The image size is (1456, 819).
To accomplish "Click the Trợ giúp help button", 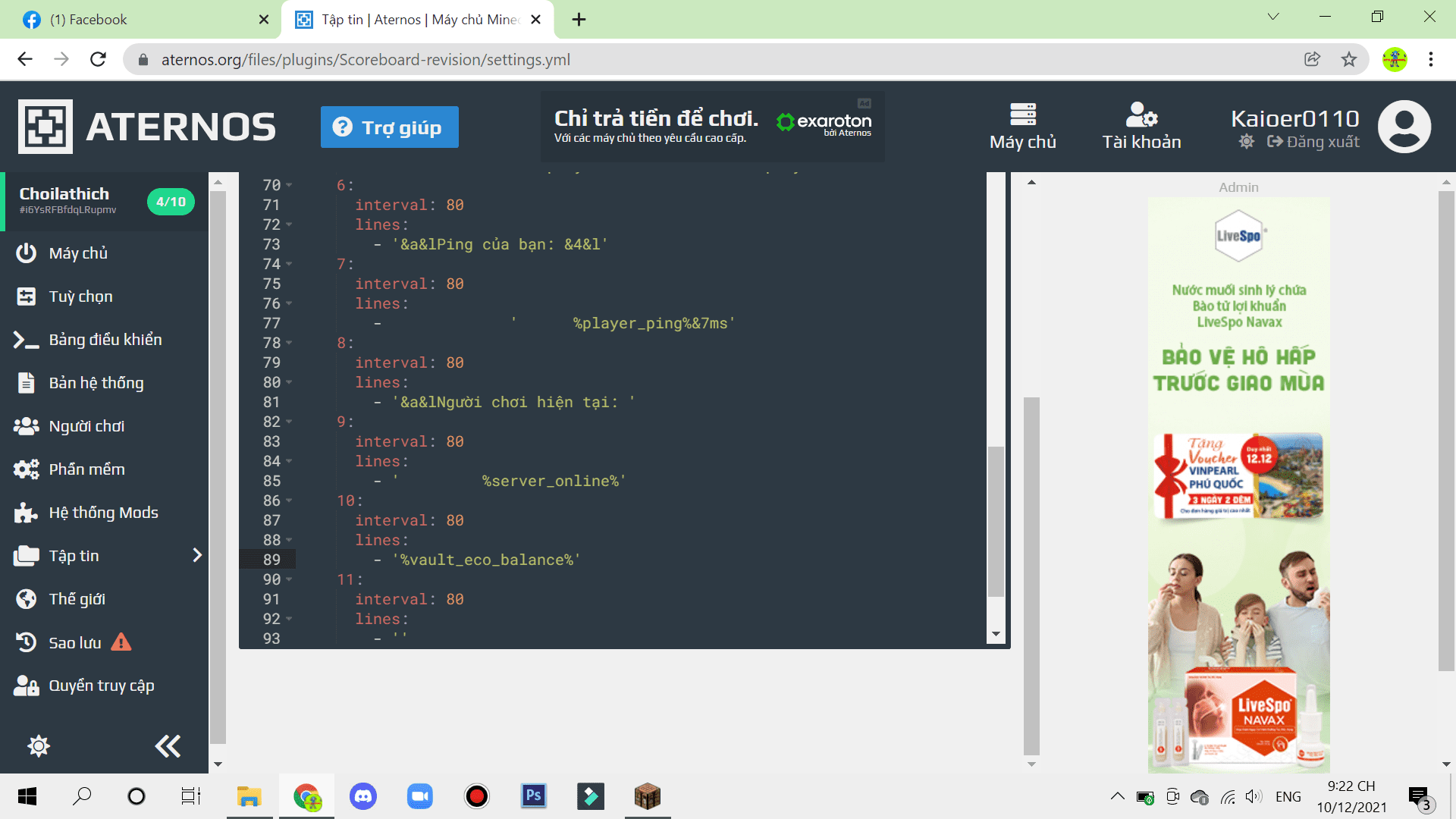I will coord(389,127).
